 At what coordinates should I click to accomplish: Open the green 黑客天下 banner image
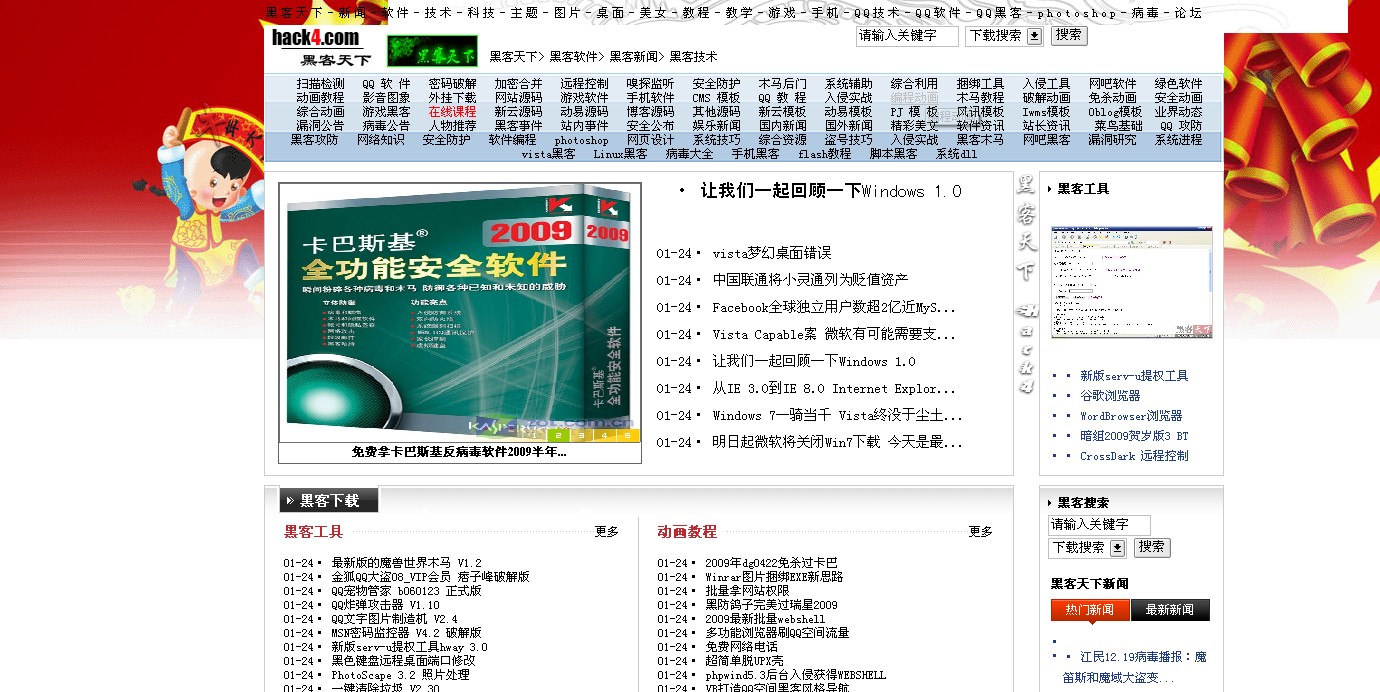pyautogui.click(x=432, y=52)
